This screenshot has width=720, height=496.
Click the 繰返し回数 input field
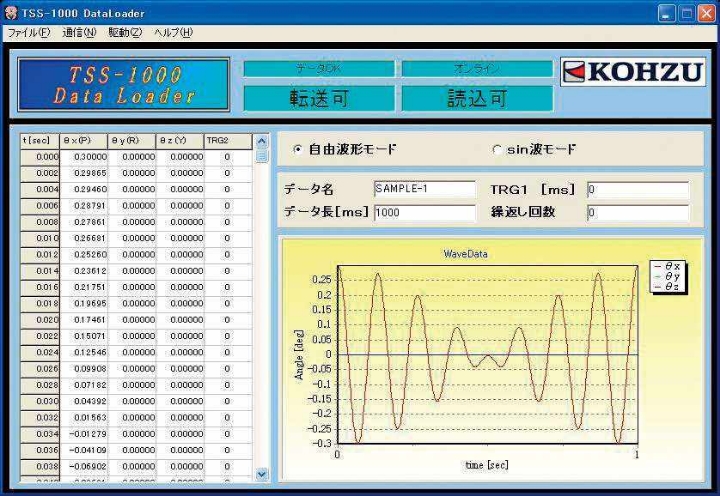point(638,213)
